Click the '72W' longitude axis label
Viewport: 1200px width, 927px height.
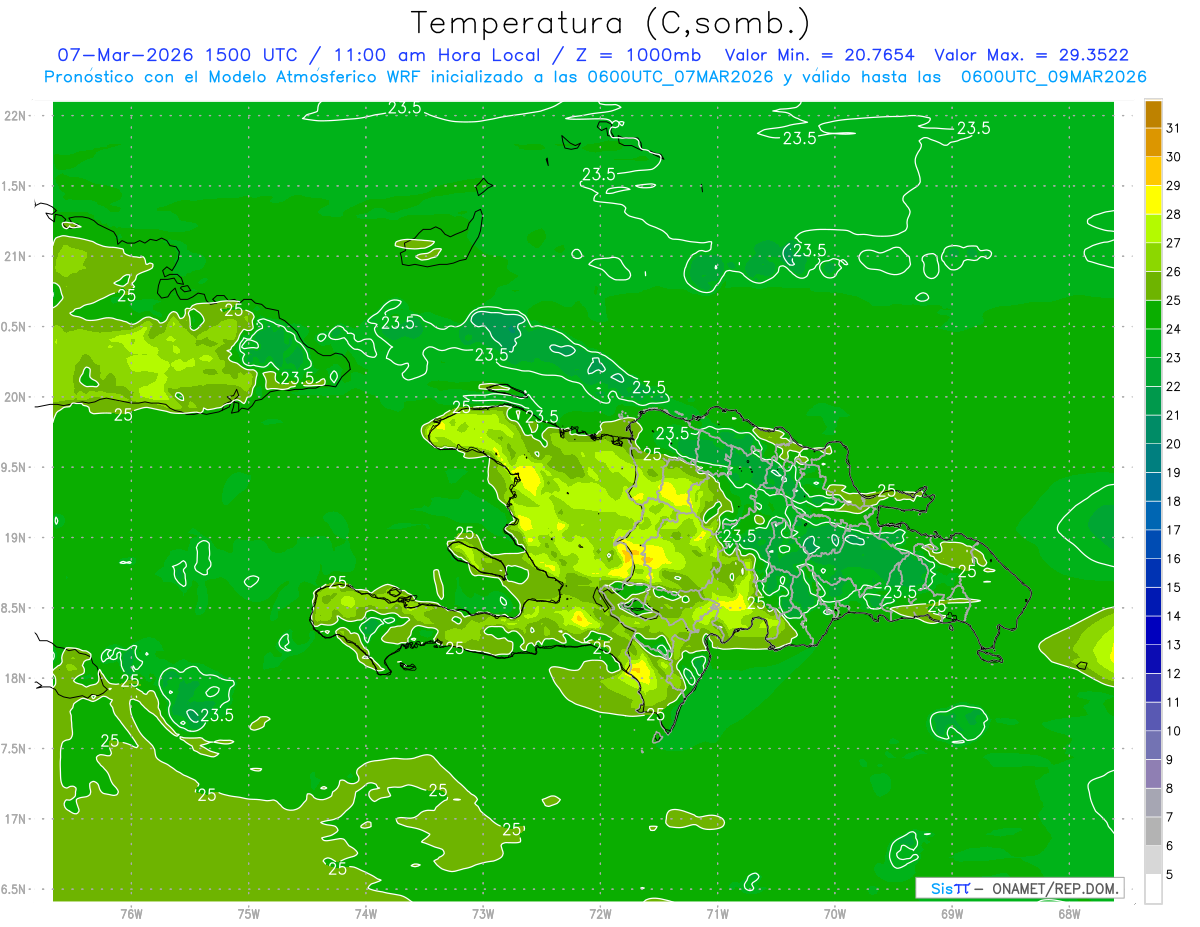tap(600, 913)
